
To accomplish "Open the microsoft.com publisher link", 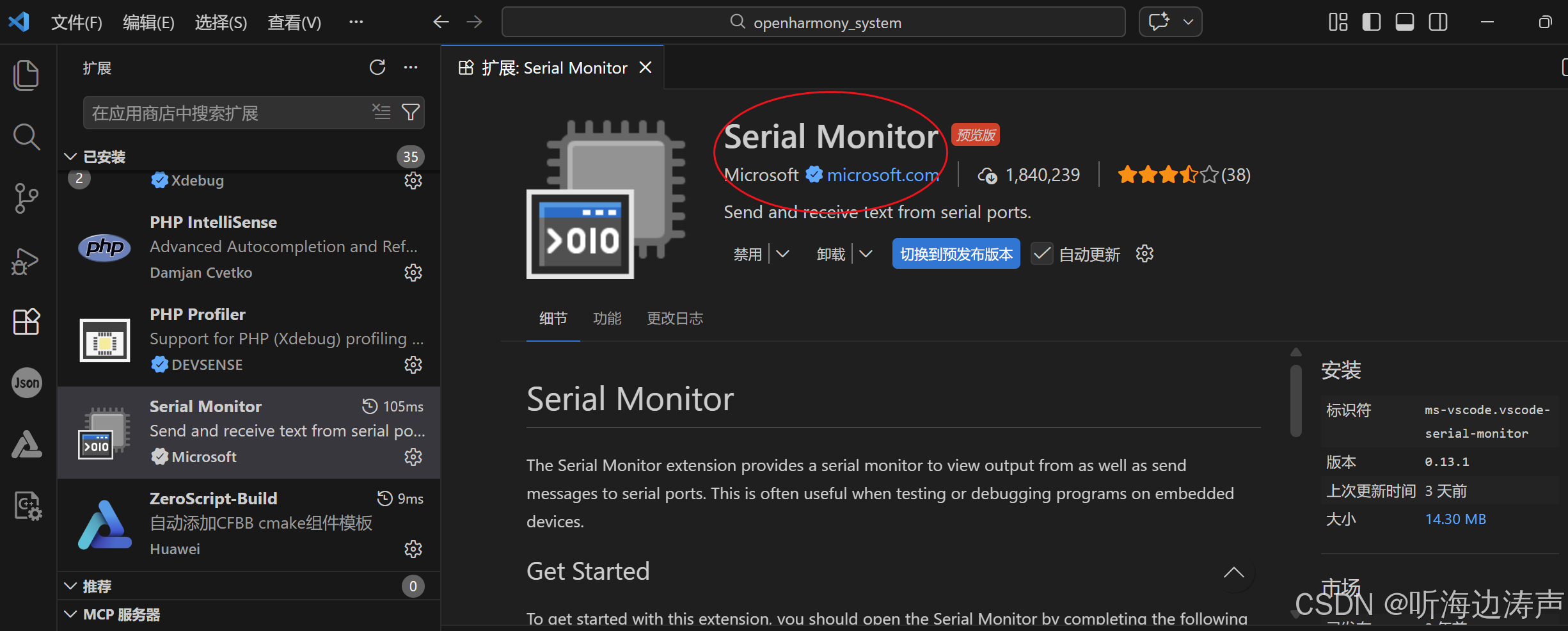I will coord(882,175).
